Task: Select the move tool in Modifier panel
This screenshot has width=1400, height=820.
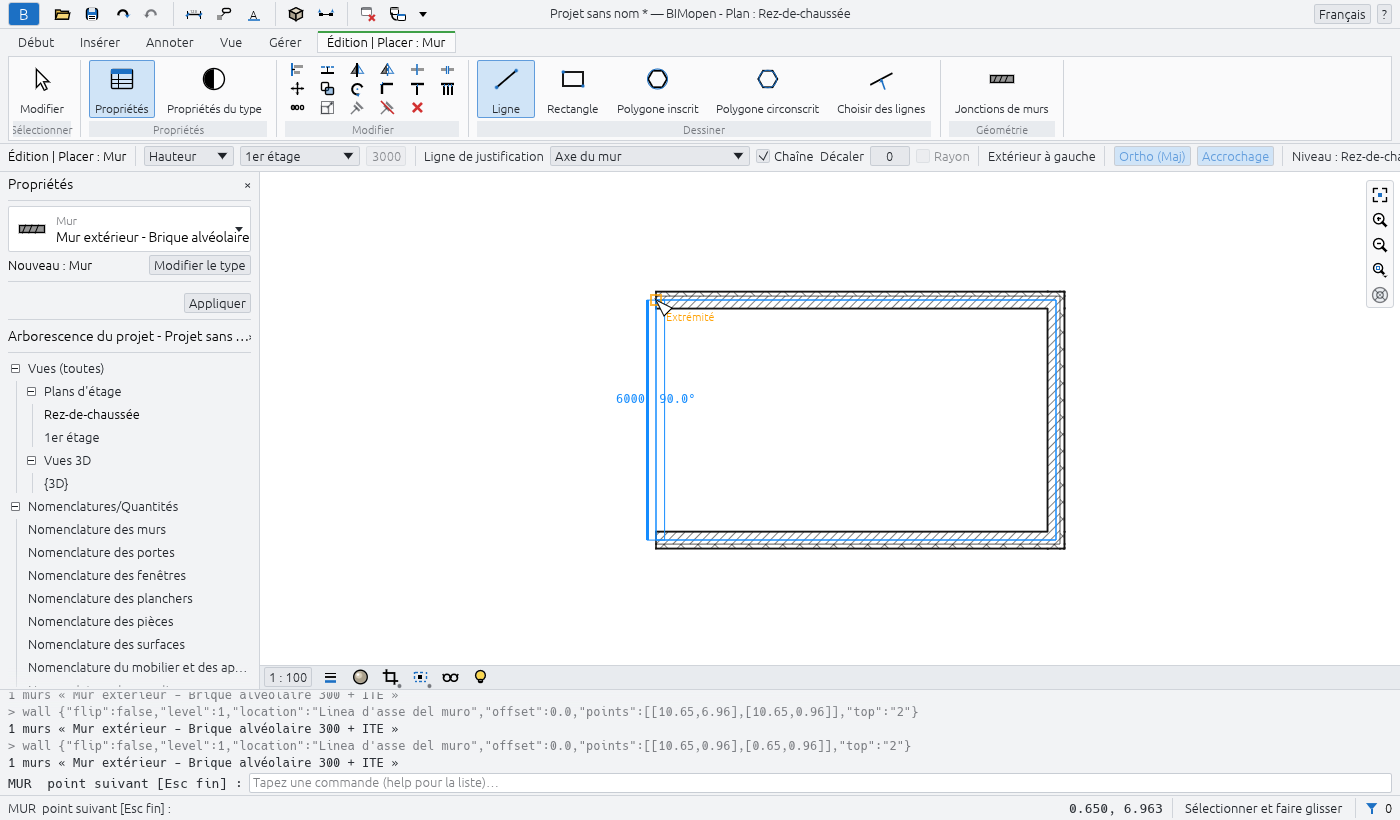Action: [297, 88]
